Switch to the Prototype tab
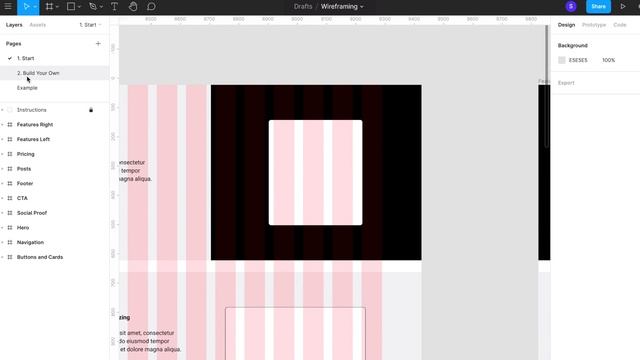 594,25
